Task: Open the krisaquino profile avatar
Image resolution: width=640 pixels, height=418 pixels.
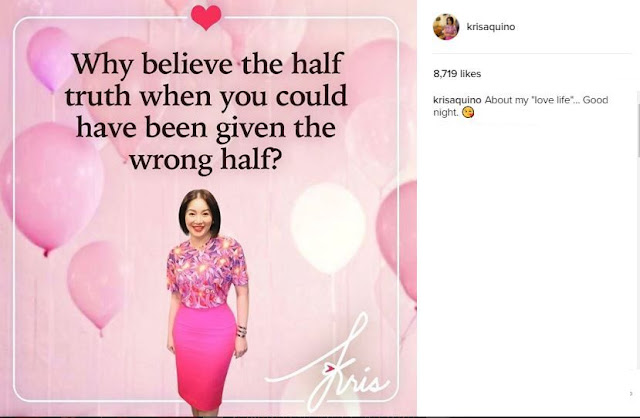Action: [x=446, y=27]
